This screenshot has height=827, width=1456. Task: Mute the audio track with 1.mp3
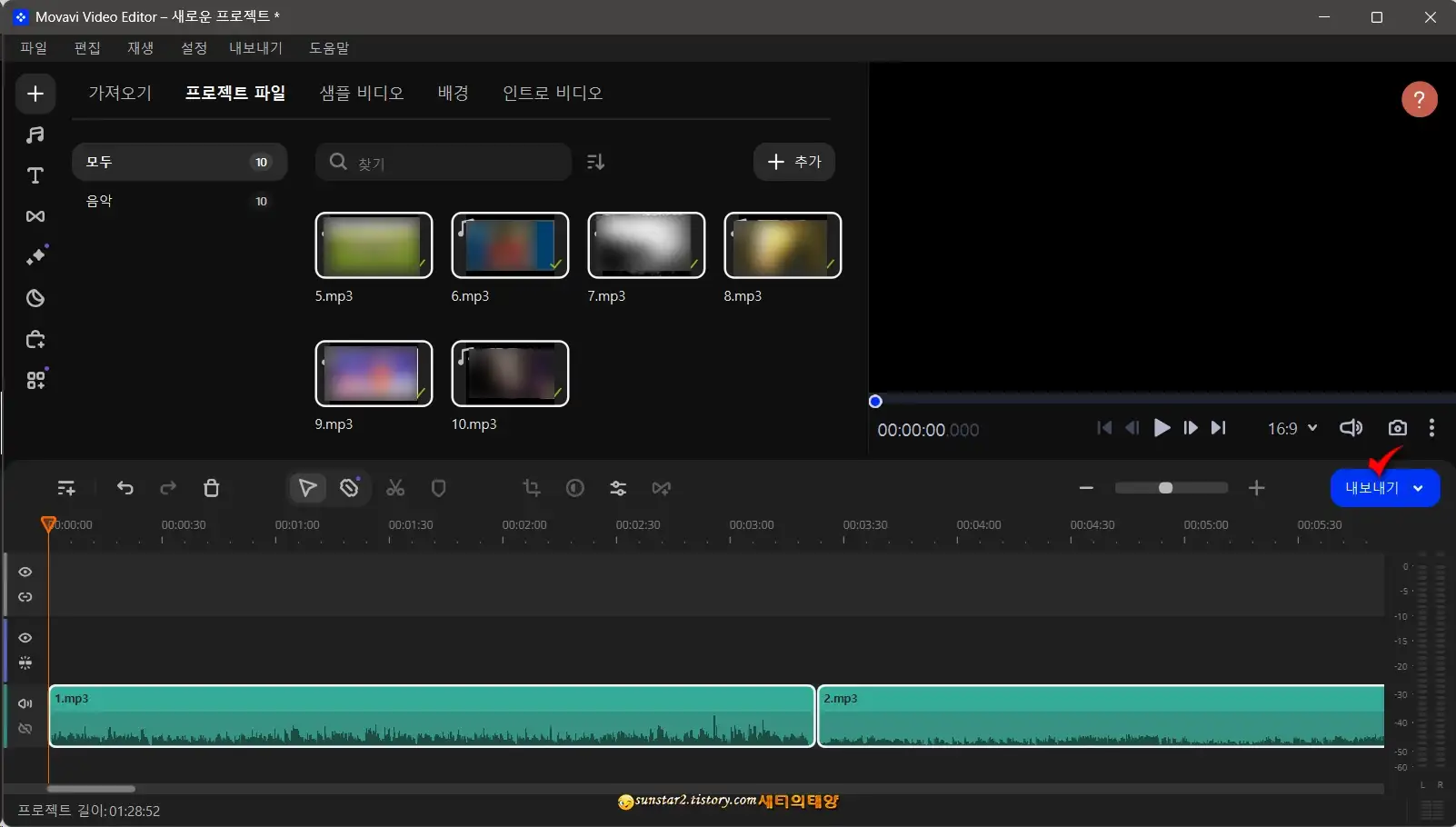pyautogui.click(x=25, y=702)
